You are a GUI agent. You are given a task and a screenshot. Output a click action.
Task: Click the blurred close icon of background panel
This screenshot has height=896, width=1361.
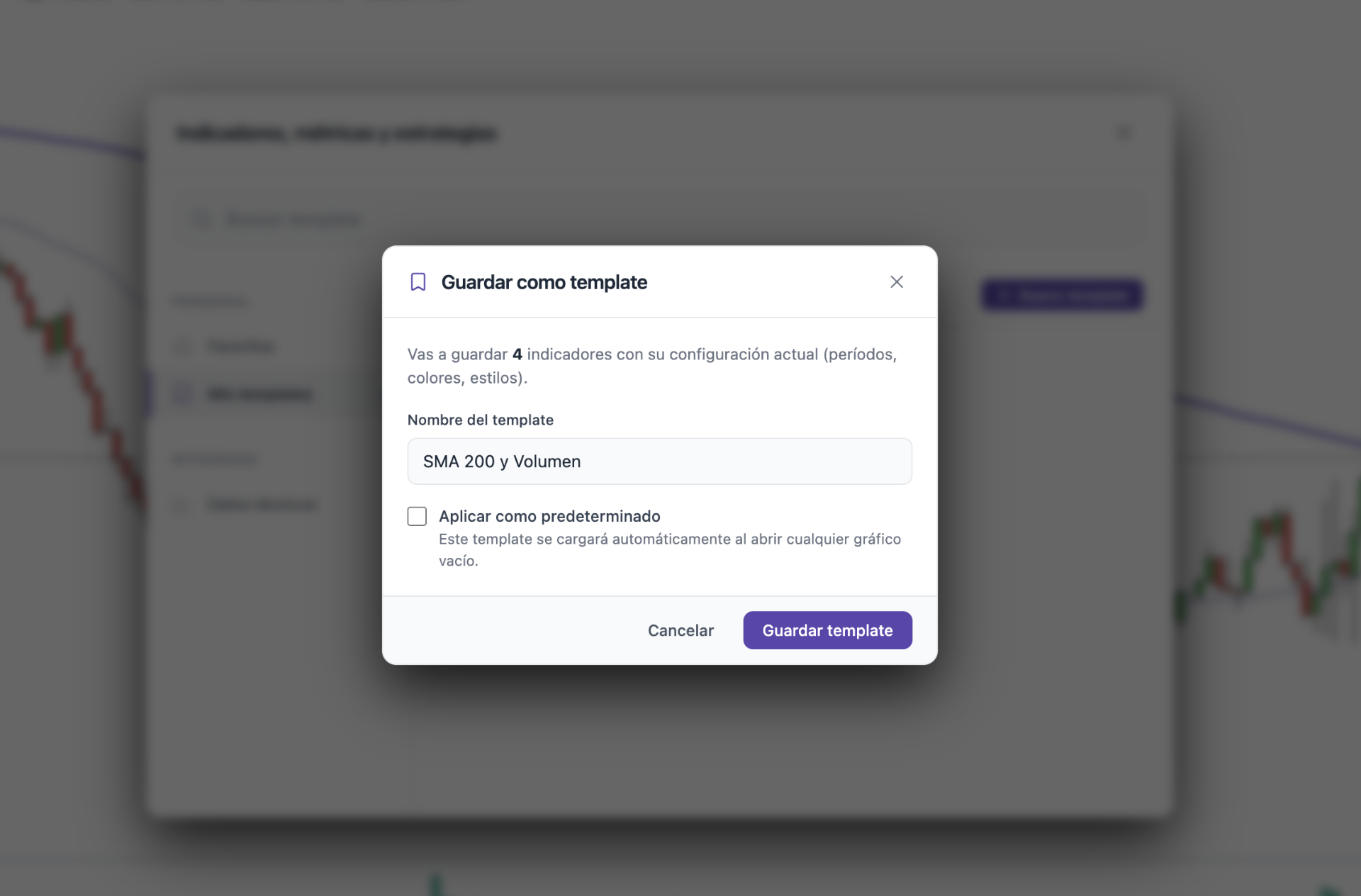point(1124,133)
